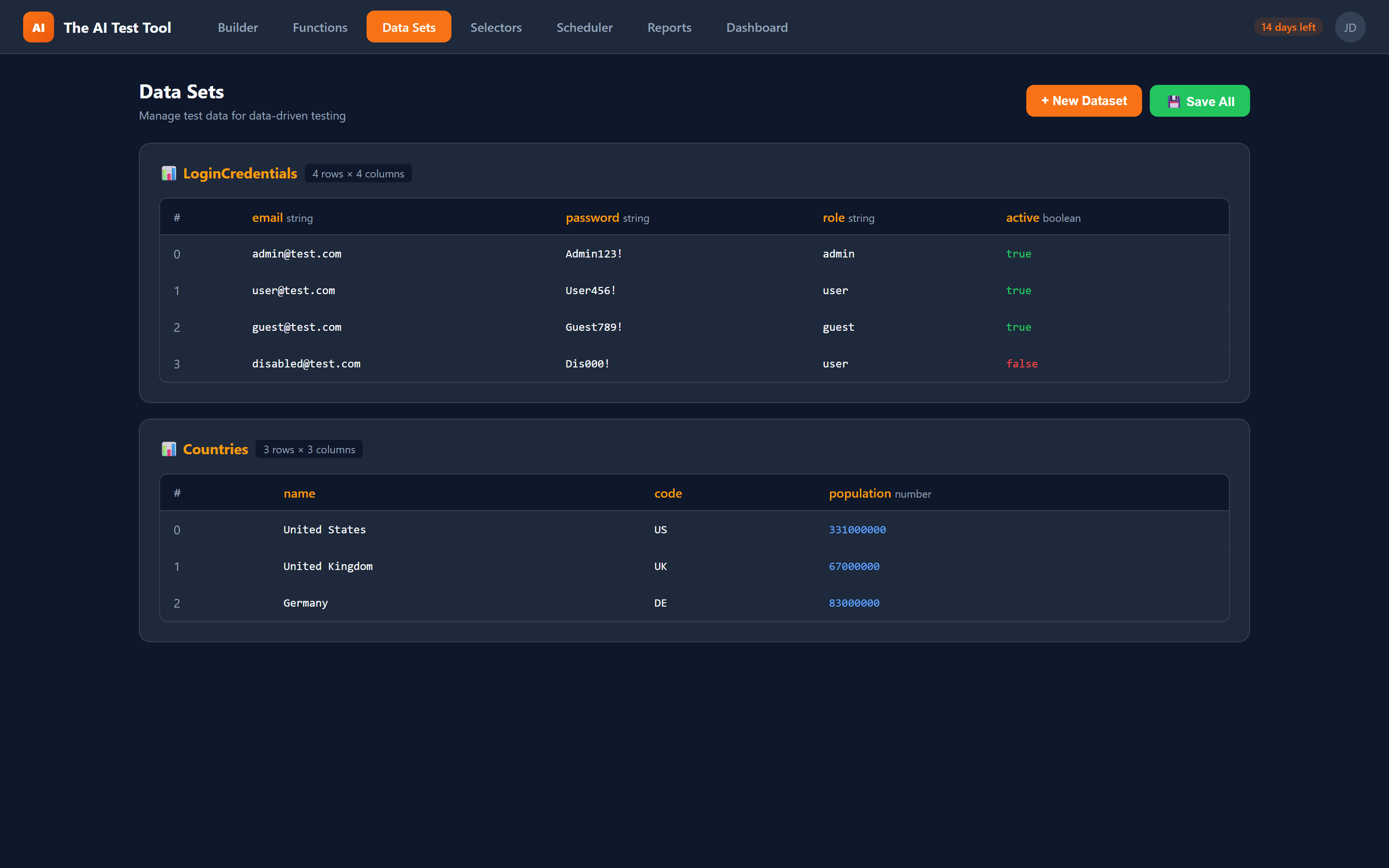Image resolution: width=1389 pixels, height=868 pixels.
Task: Toggle the false active status of disabled@test.com
Action: (1021, 364)
